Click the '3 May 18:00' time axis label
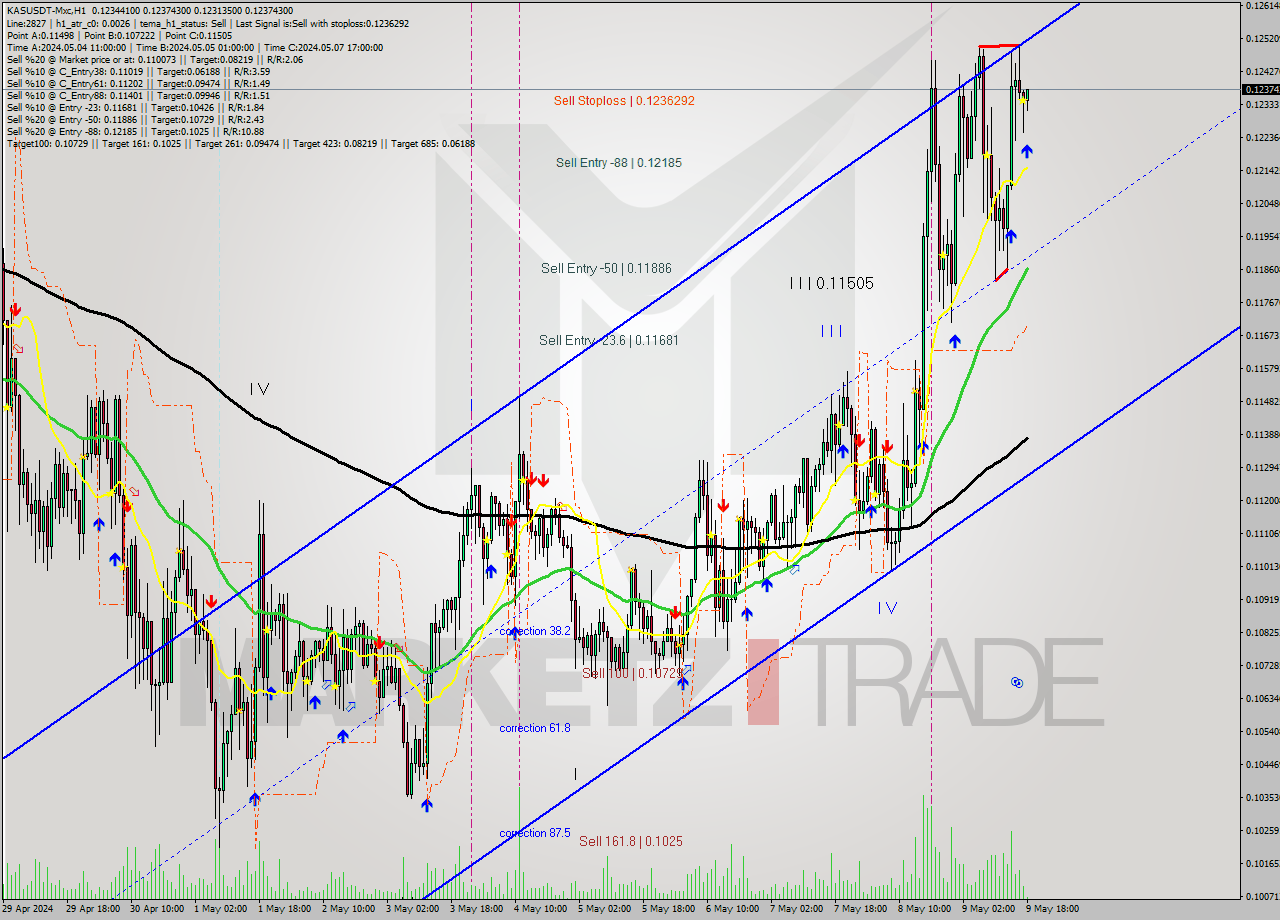The image size is (1280, 920). click(476, 909)
